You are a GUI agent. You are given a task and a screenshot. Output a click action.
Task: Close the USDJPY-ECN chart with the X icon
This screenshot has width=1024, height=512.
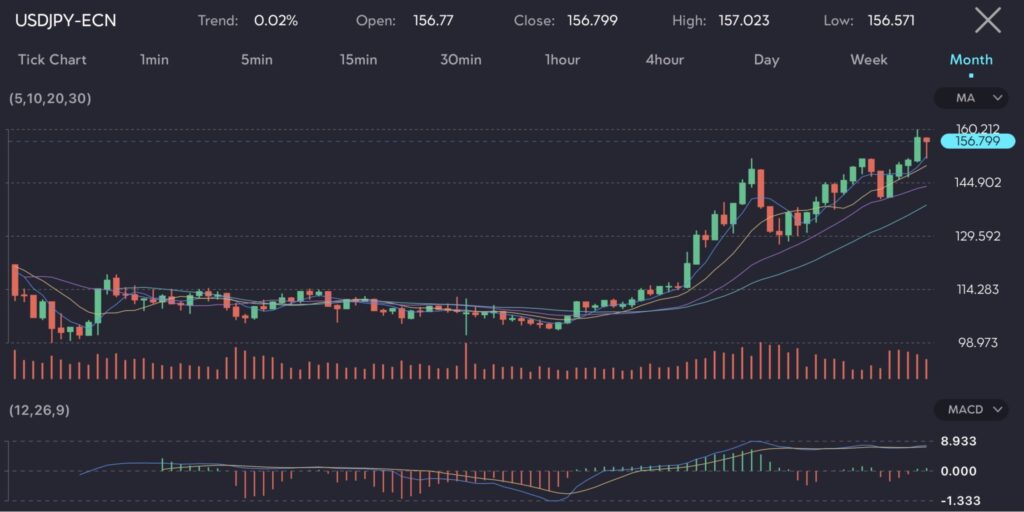[x=987, y=20]
